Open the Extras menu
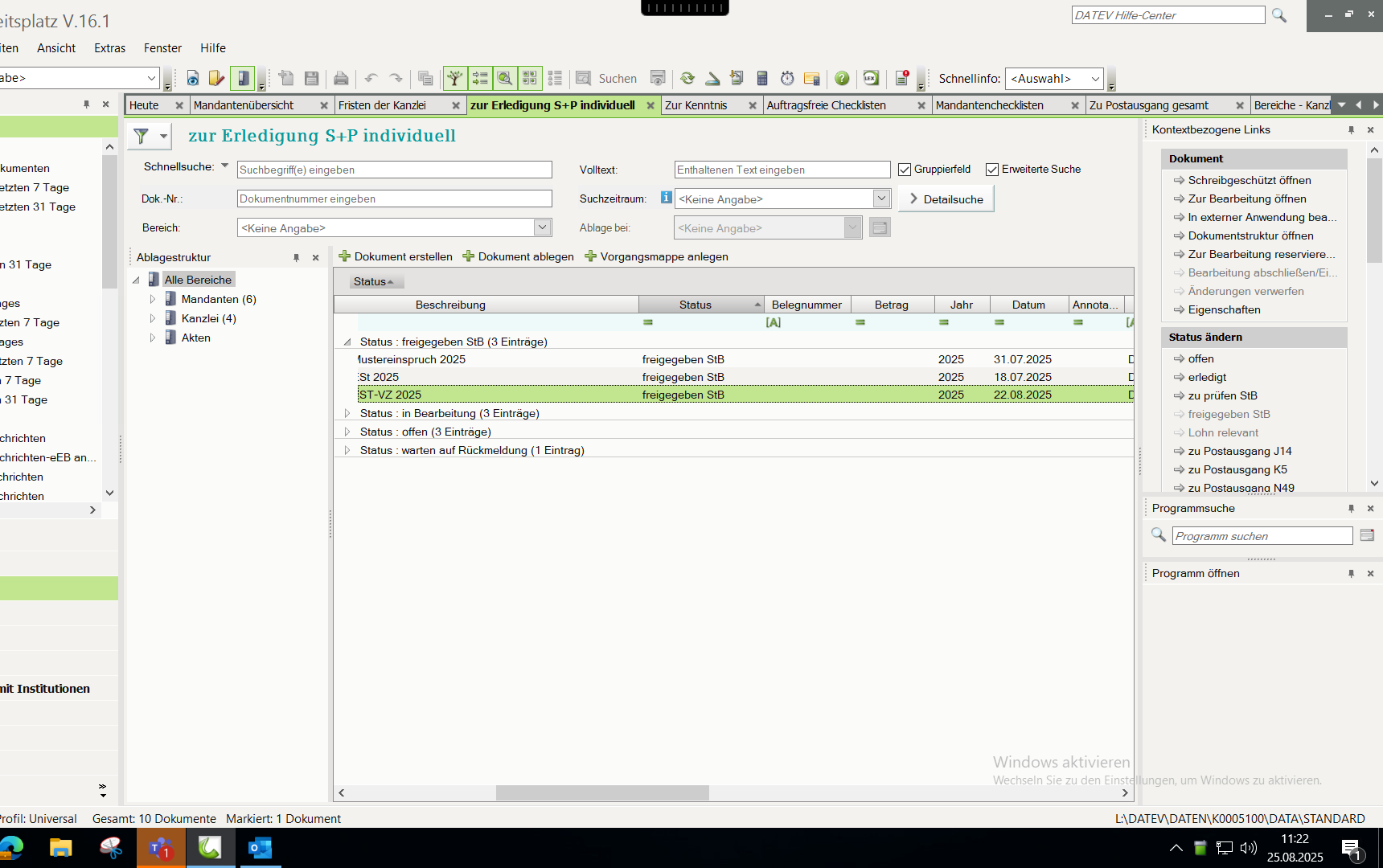Image resolution: width=1383 pixels, height=868 pixels. point(109,48)
